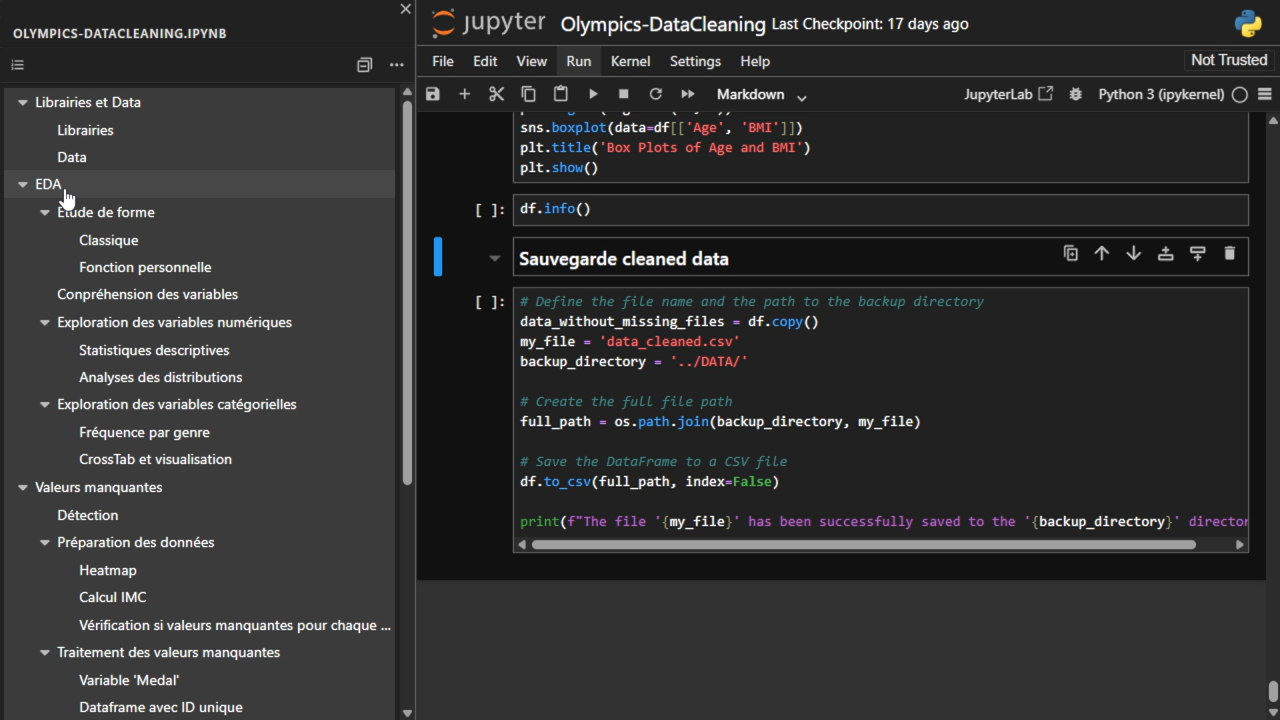This screenshot has width=1280, height=720.
Task: Move the selected cell down
Action: click(x=1133, y=254)
